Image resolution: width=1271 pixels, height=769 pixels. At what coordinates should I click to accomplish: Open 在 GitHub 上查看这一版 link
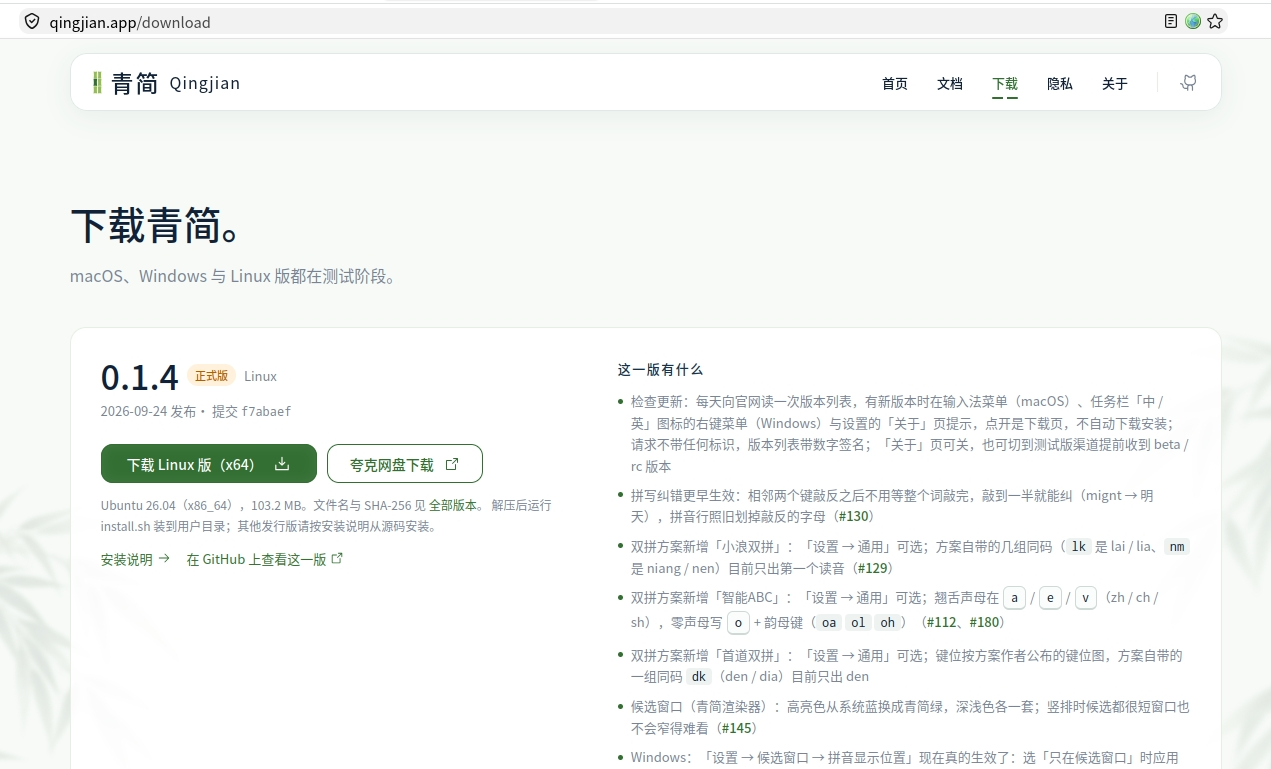coord(265,559)
